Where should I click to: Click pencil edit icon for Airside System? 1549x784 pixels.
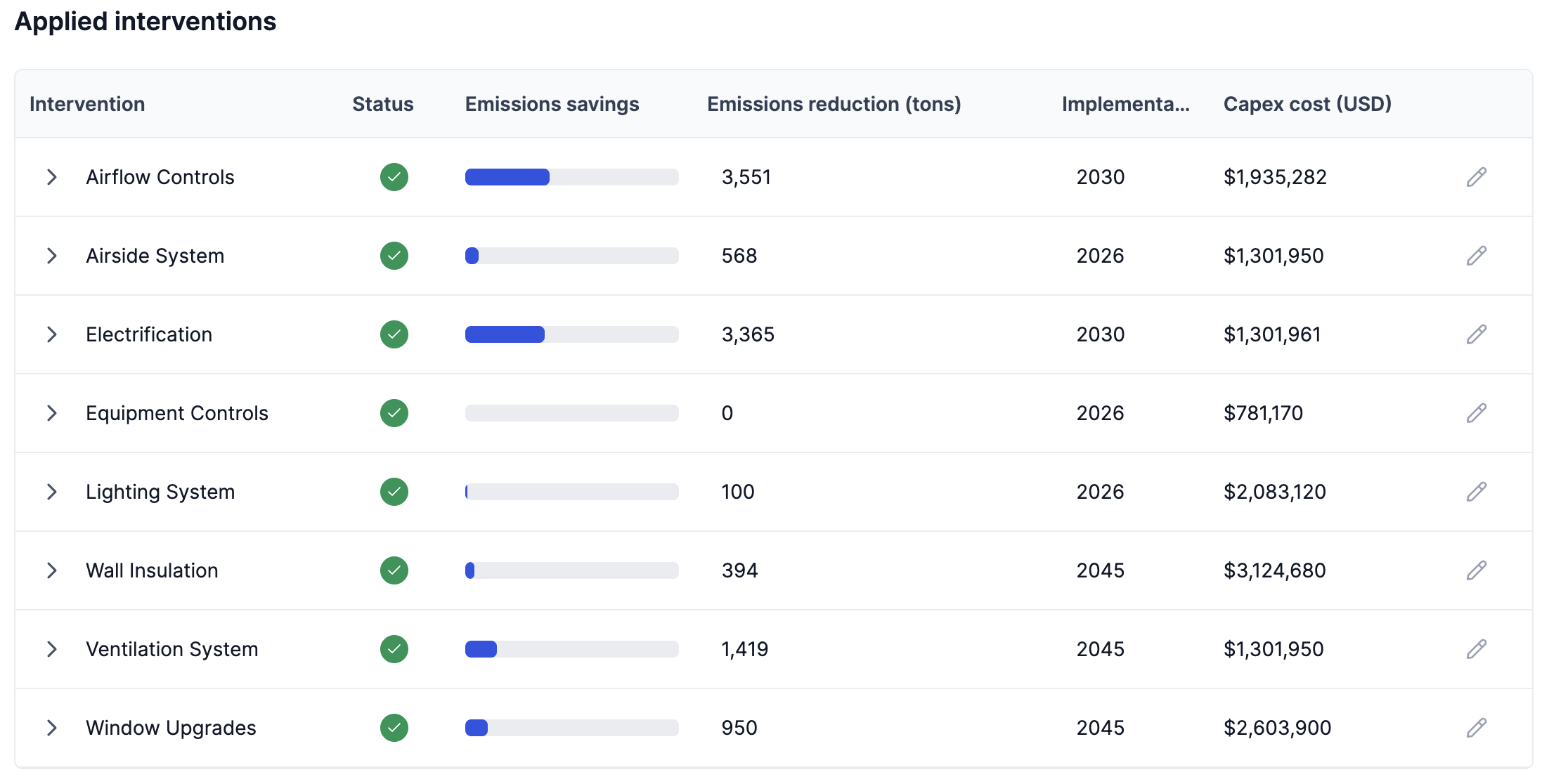pos(1476,256)
